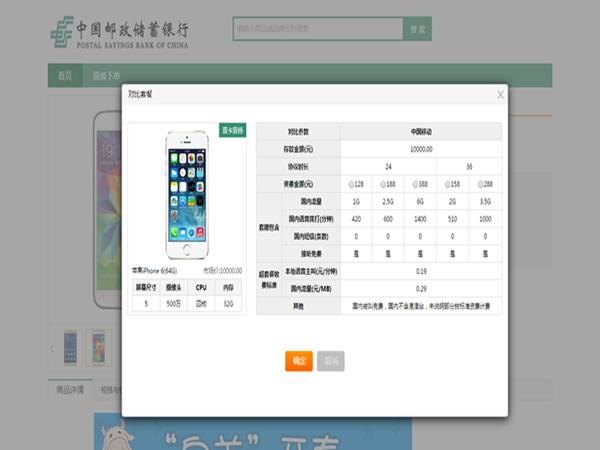
Task: Close the plan comparison dialog with X
Action: [500, 95]
